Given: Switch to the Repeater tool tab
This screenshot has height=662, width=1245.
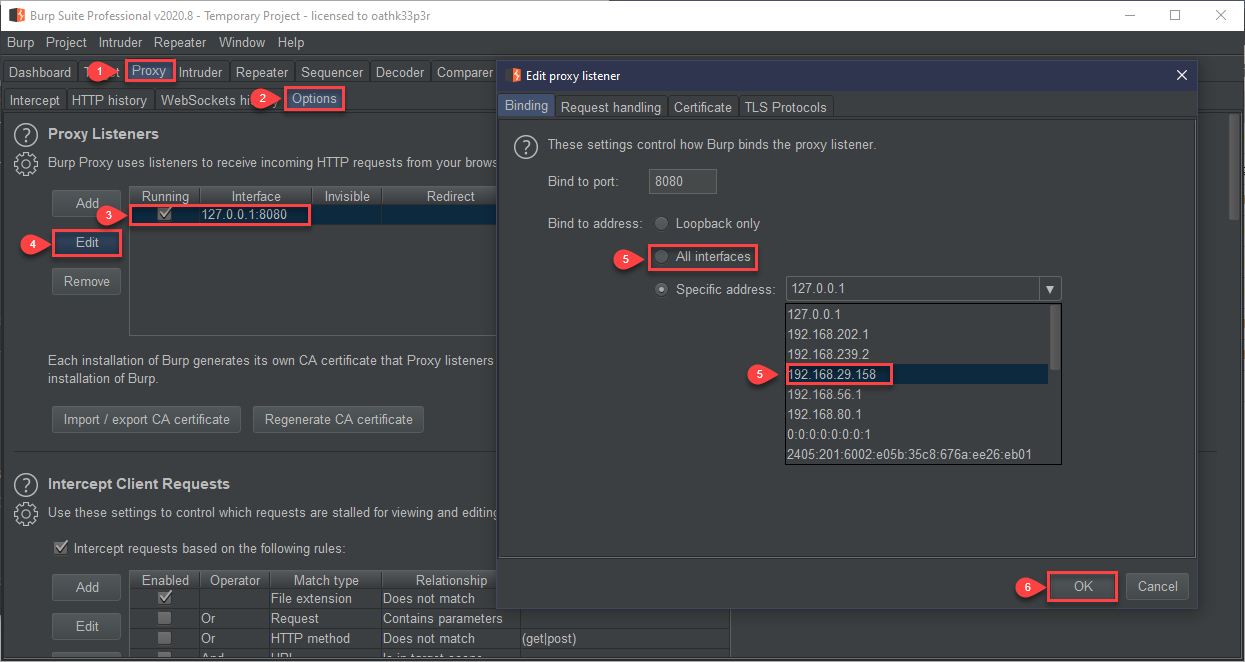Looking at the screenshot, I should pos(262,72).
